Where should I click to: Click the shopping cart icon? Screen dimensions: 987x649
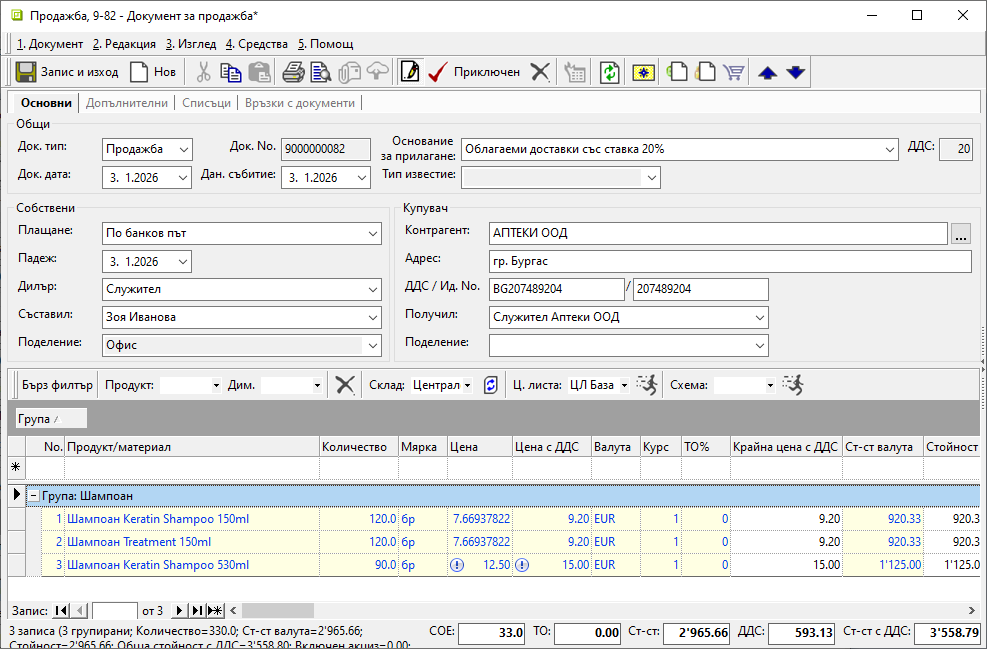(734, 72)
